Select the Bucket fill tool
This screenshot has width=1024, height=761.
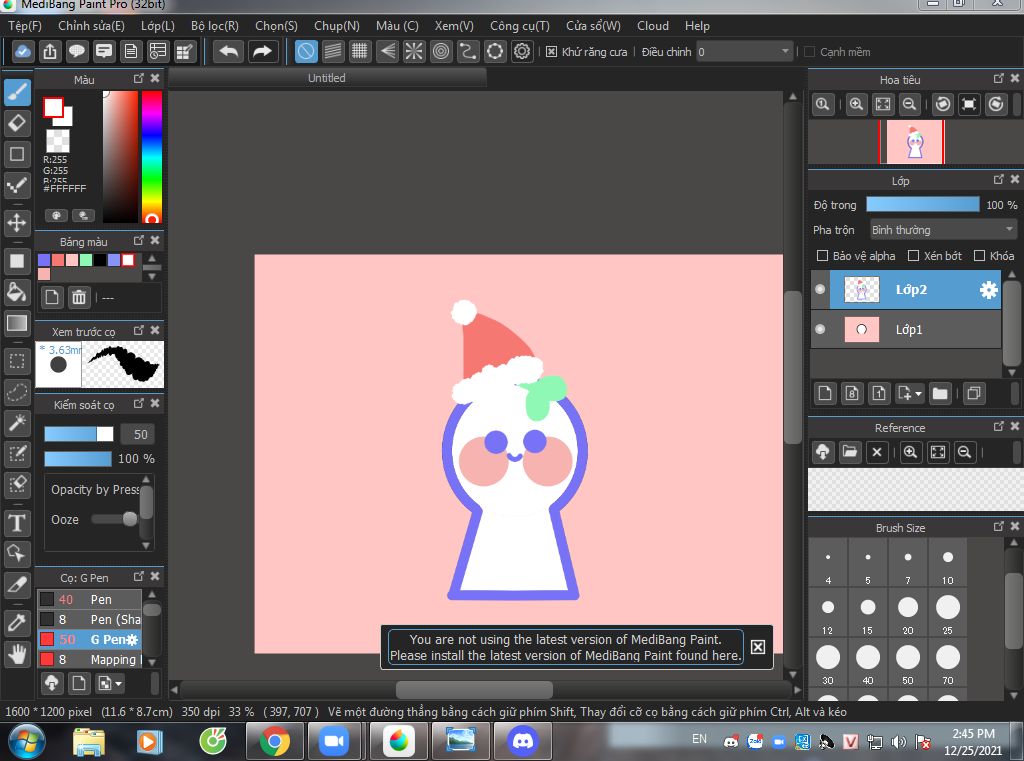(x=17, y=292)
